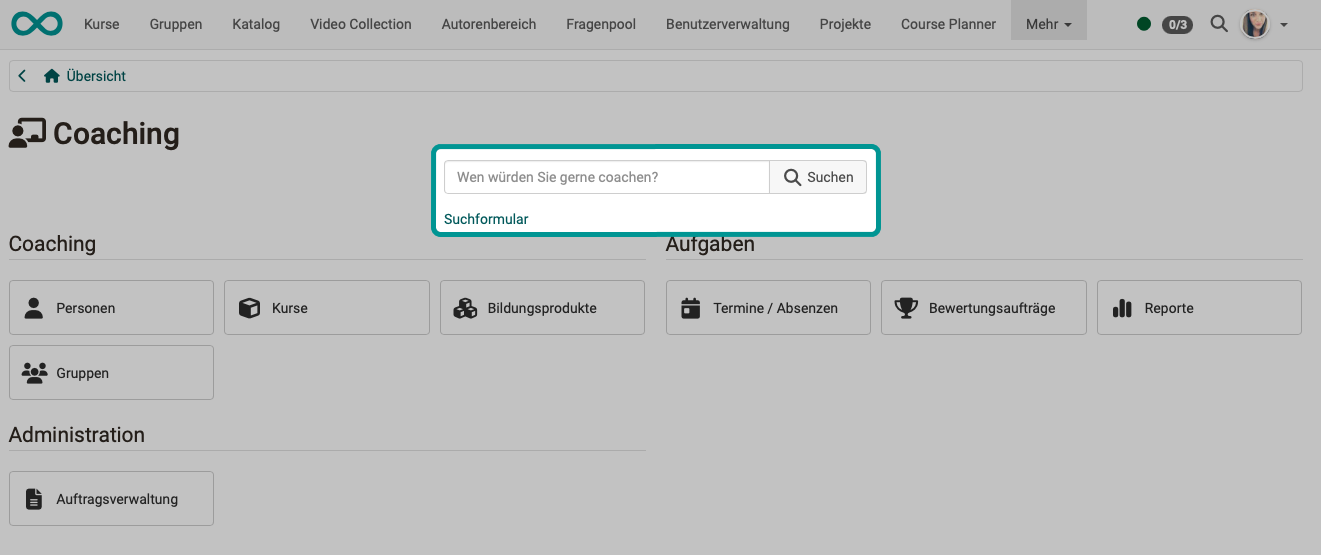Click the green online status indicator
Image resolution: width=1321 pixels, height=555 pixels.
(1144, 24)
